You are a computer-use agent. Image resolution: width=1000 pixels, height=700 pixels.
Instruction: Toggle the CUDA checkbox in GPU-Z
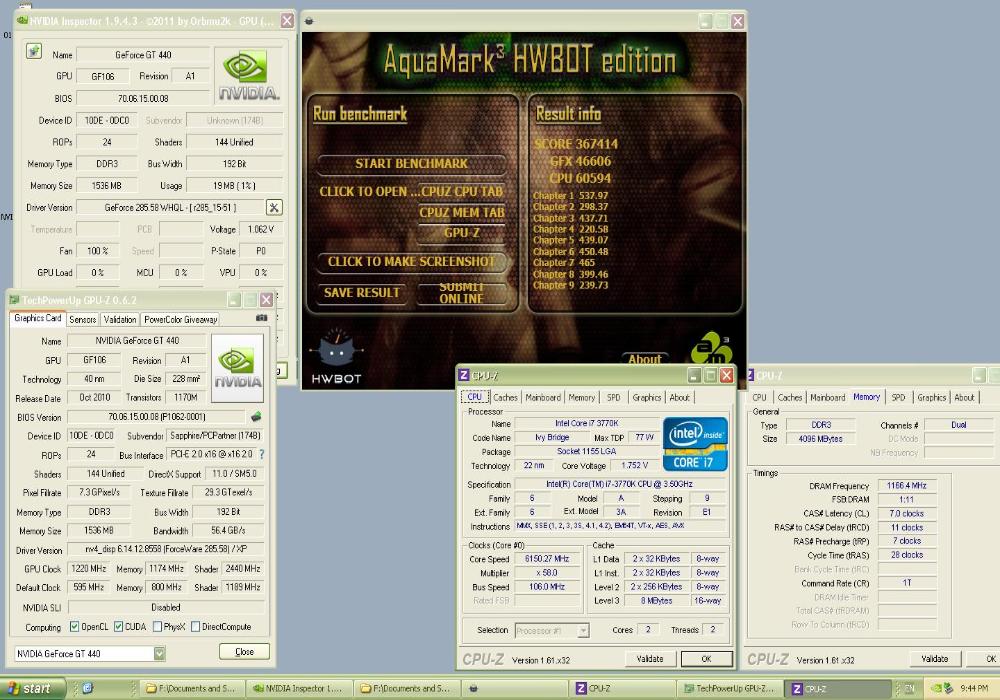tap(119, 627)
